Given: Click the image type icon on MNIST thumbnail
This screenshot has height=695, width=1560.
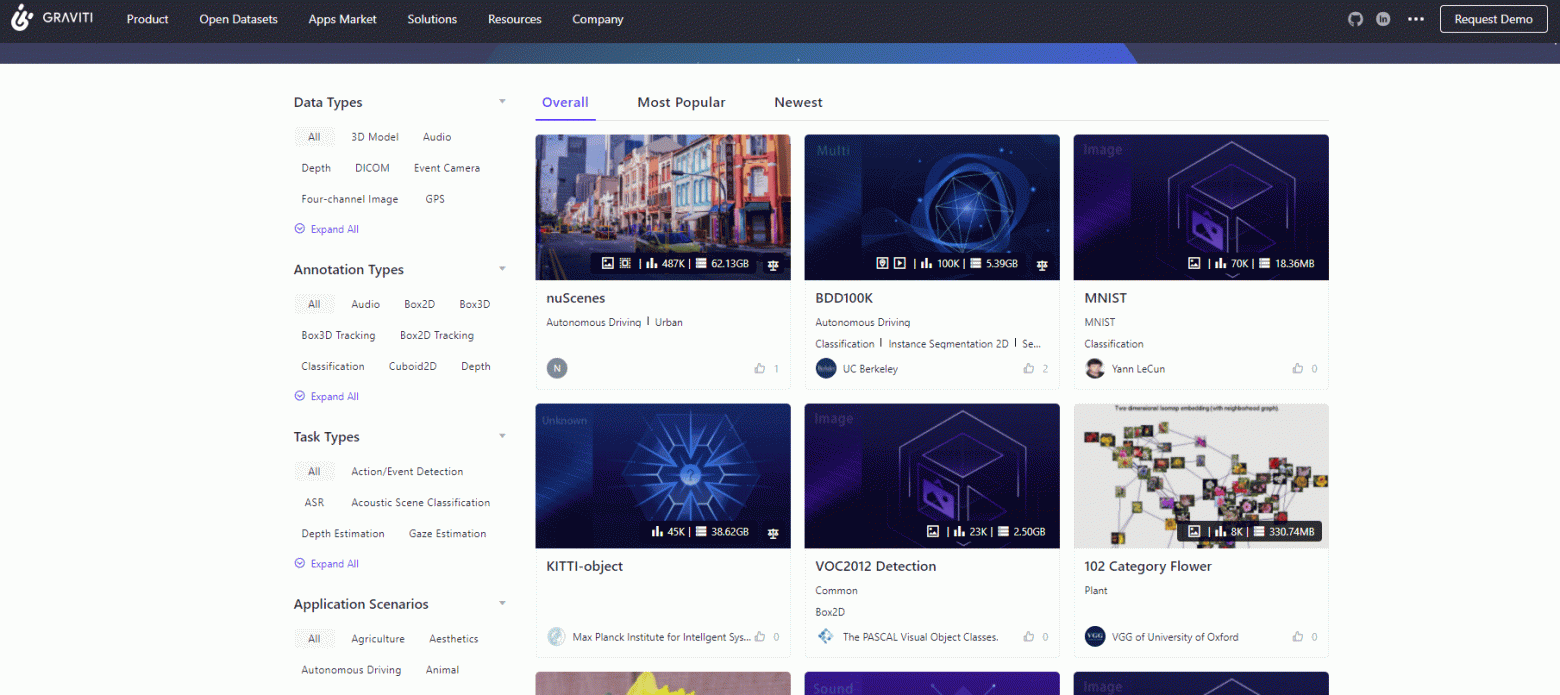Looking at the screenshot, I should click(x=1194, y=263).
